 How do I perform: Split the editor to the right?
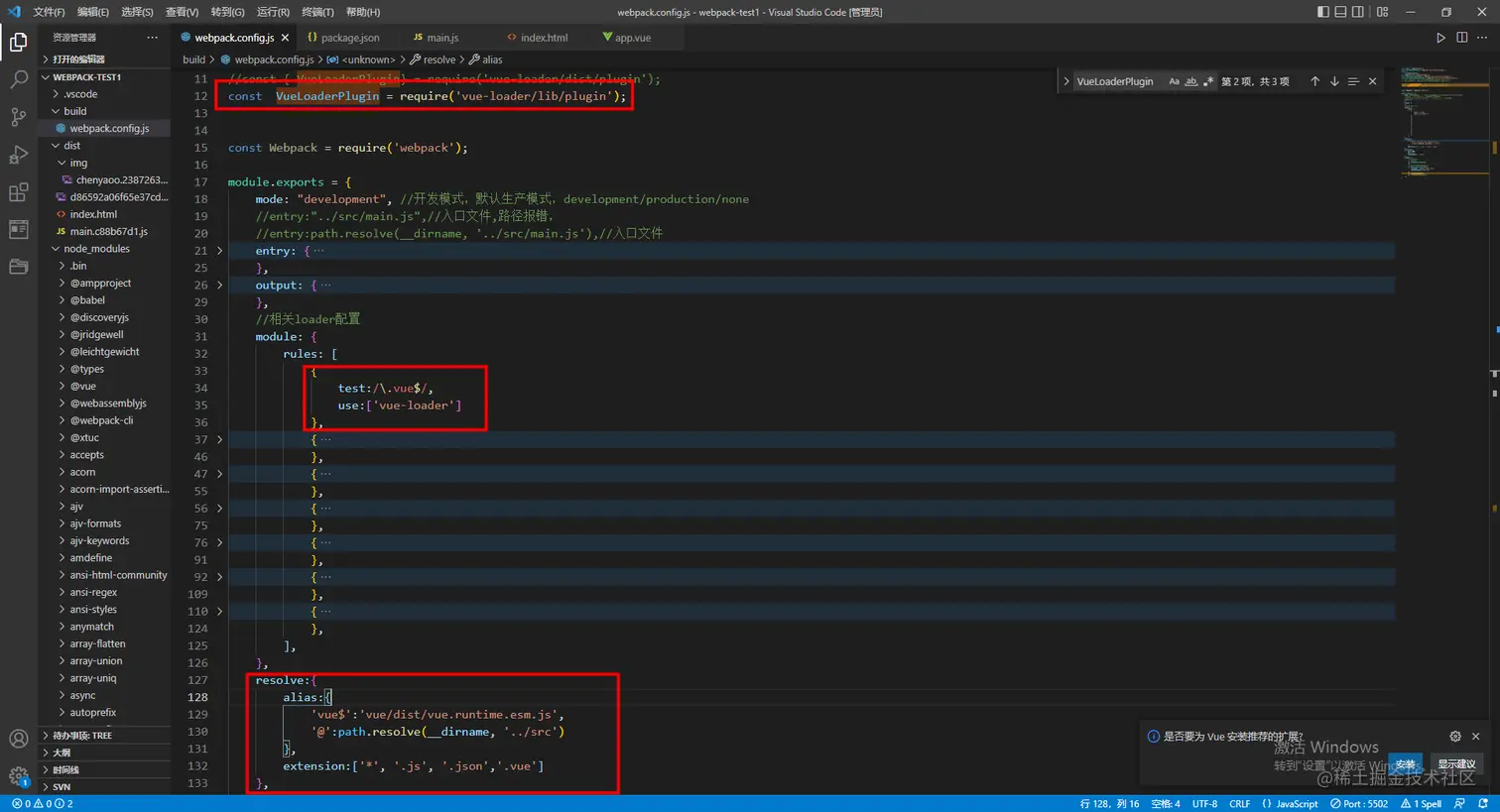(x=1461, y=38)
